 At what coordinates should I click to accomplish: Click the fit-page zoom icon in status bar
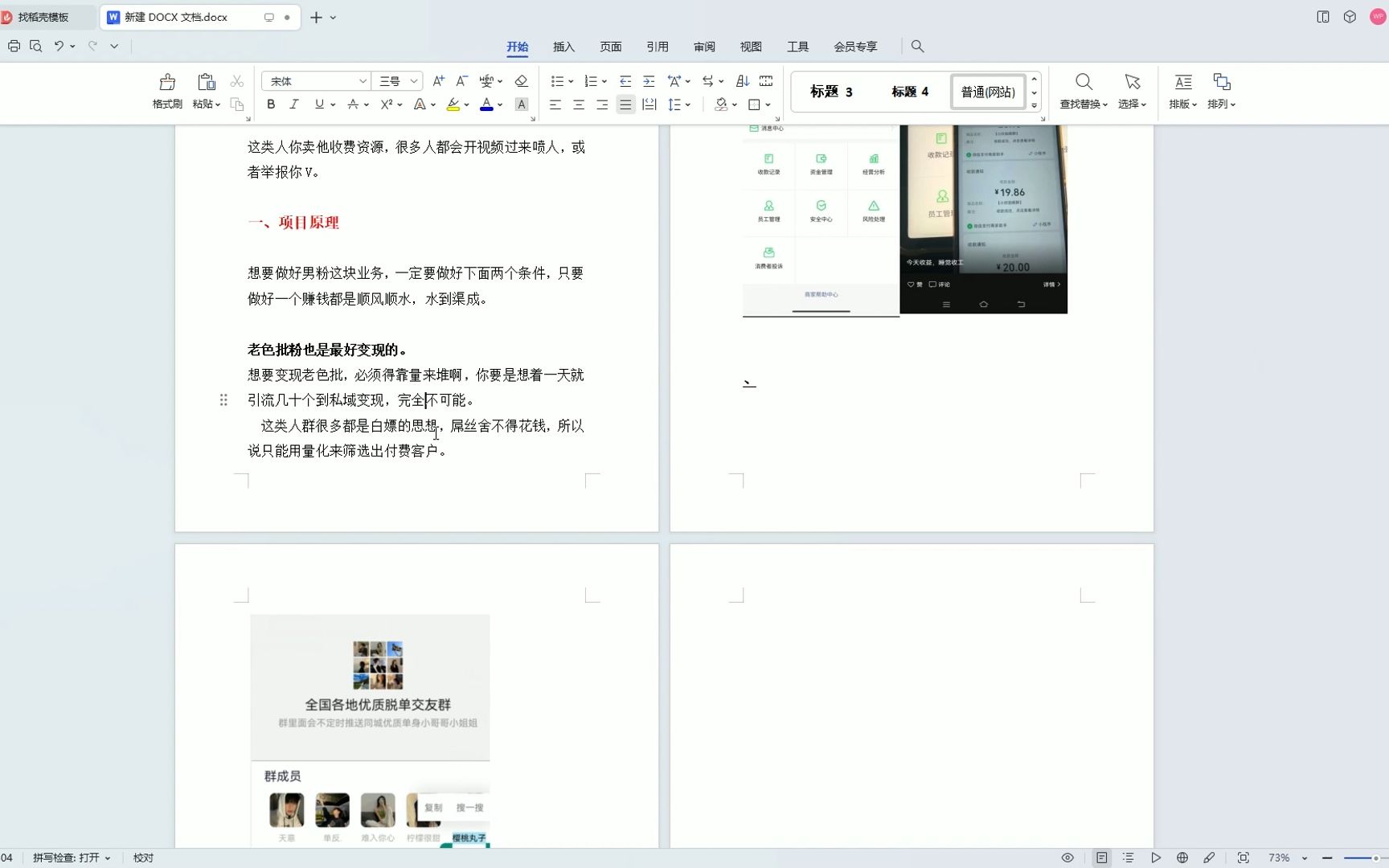pyautogui.click(x=1243, y=858)
